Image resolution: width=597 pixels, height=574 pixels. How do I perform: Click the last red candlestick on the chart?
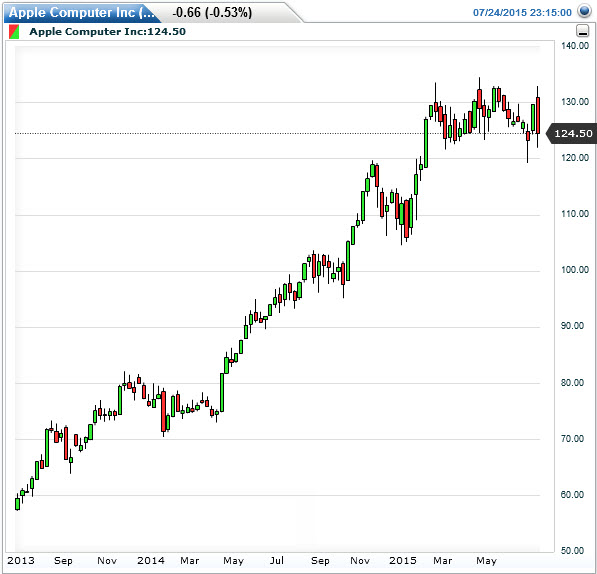(x=538, y=115)
